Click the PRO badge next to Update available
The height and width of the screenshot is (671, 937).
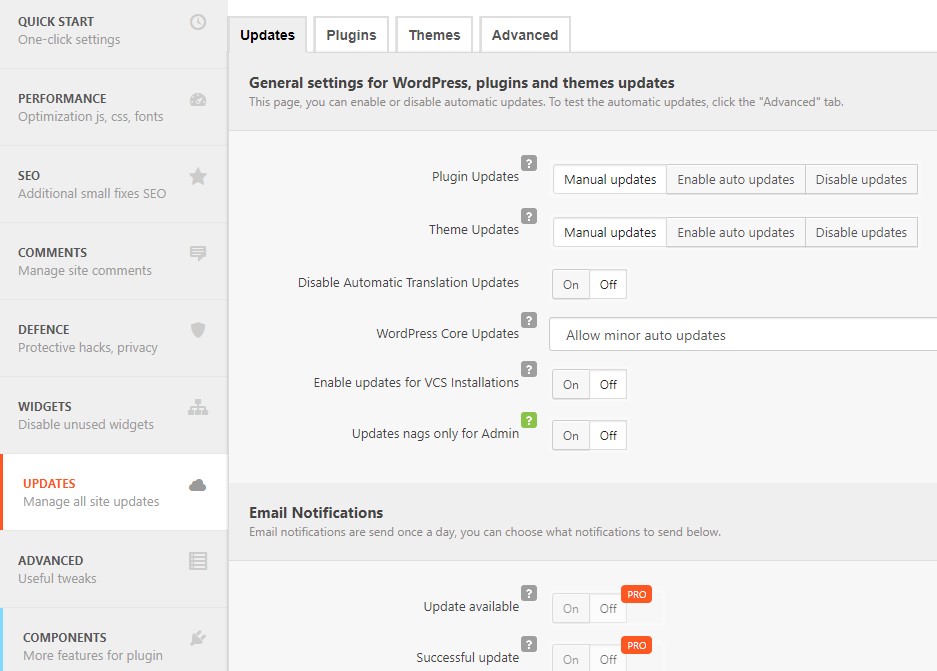[637, 594]
